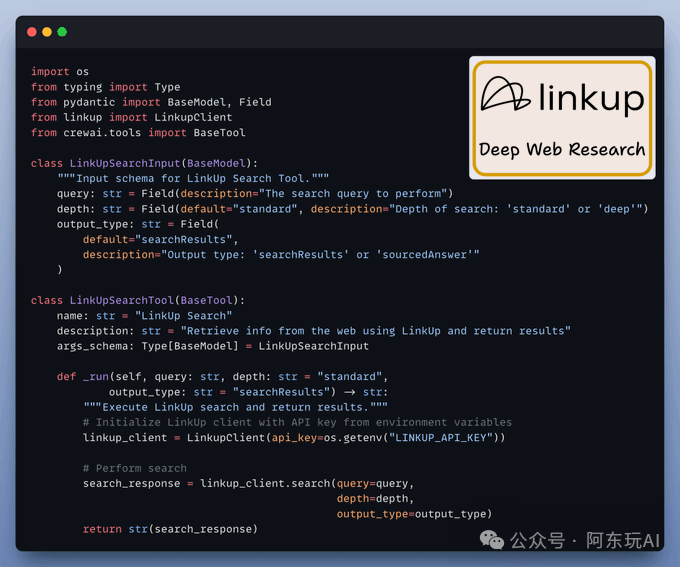Click the 'Input schema for LinkUp Search Tool' docstring
The image size is (680, 567).
click(x=193, y=178)
